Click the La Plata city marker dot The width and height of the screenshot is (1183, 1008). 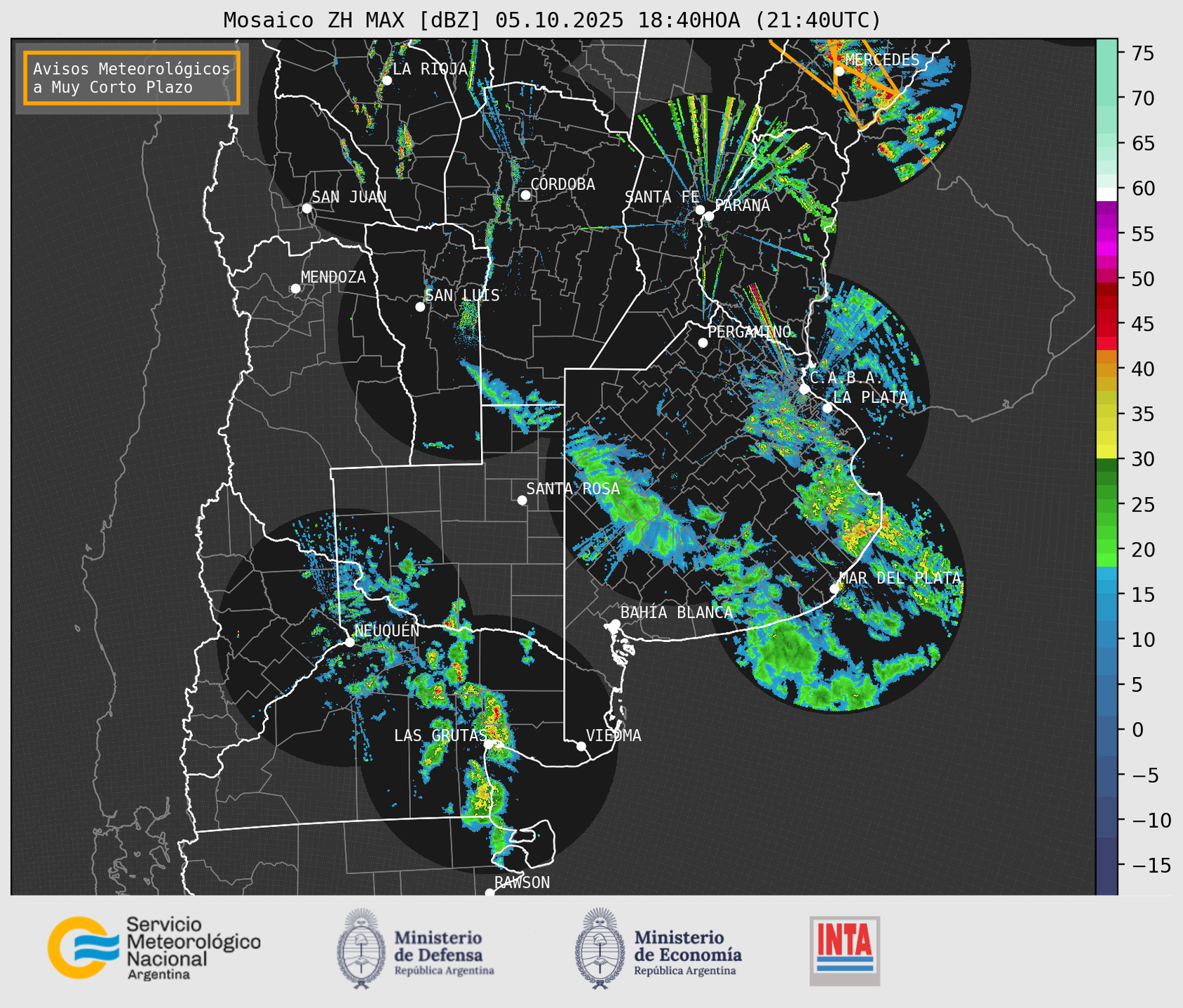click(x=827, y=408)
